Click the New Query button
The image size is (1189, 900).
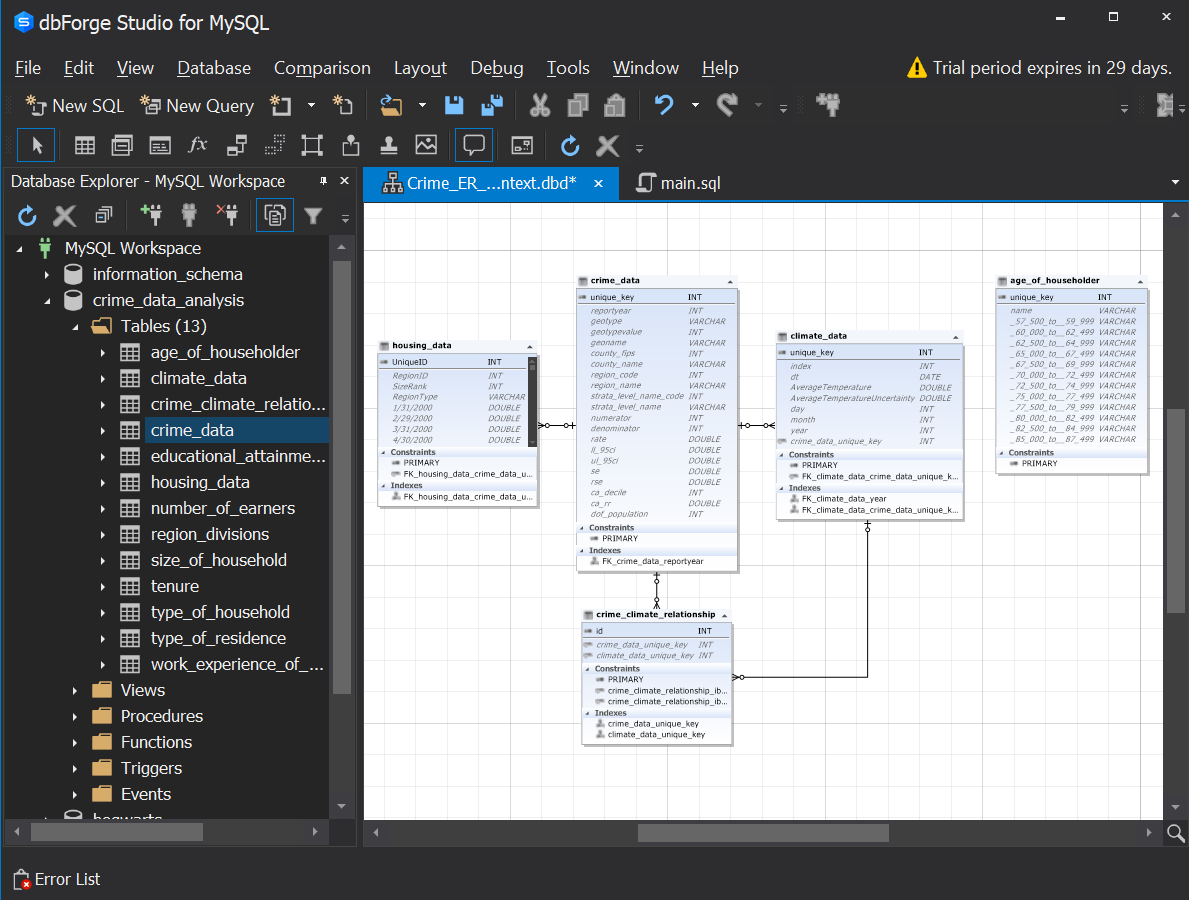tap(197, 105)
